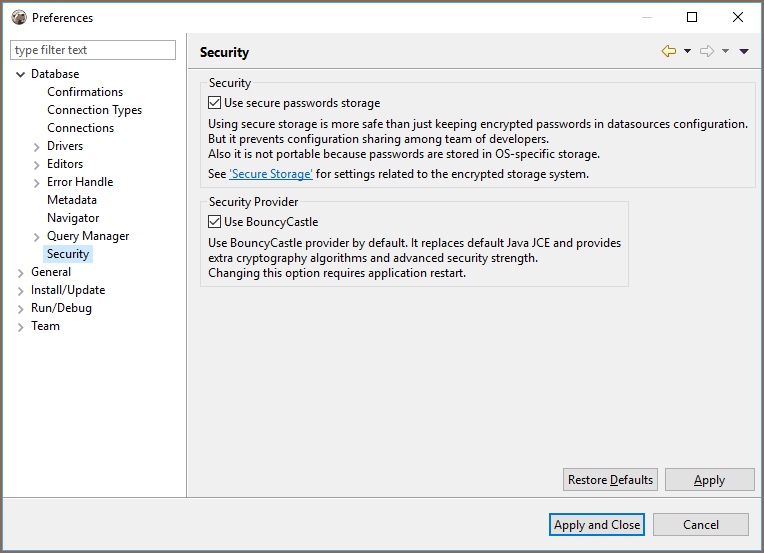The height and width of the screenshot is (553, 764).
Task: Collapse the Database tree node
Action: [x=20, y=75]
